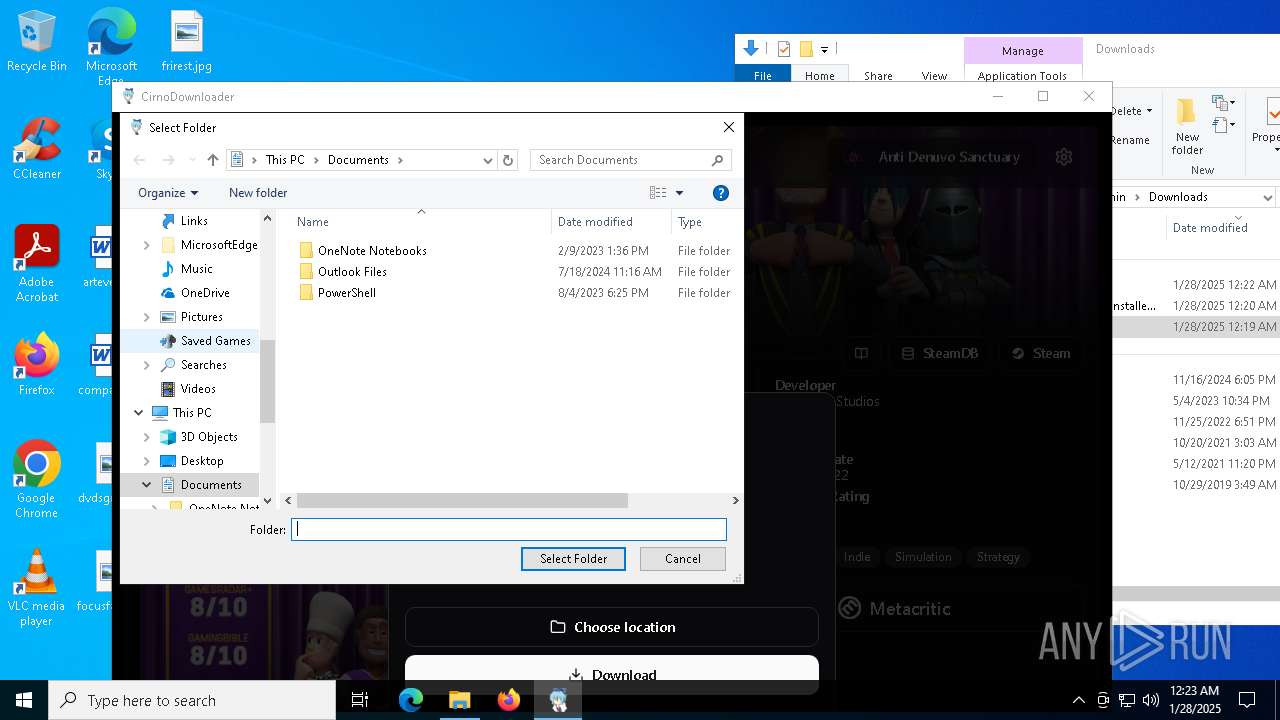Click Select Folder button

573,559
